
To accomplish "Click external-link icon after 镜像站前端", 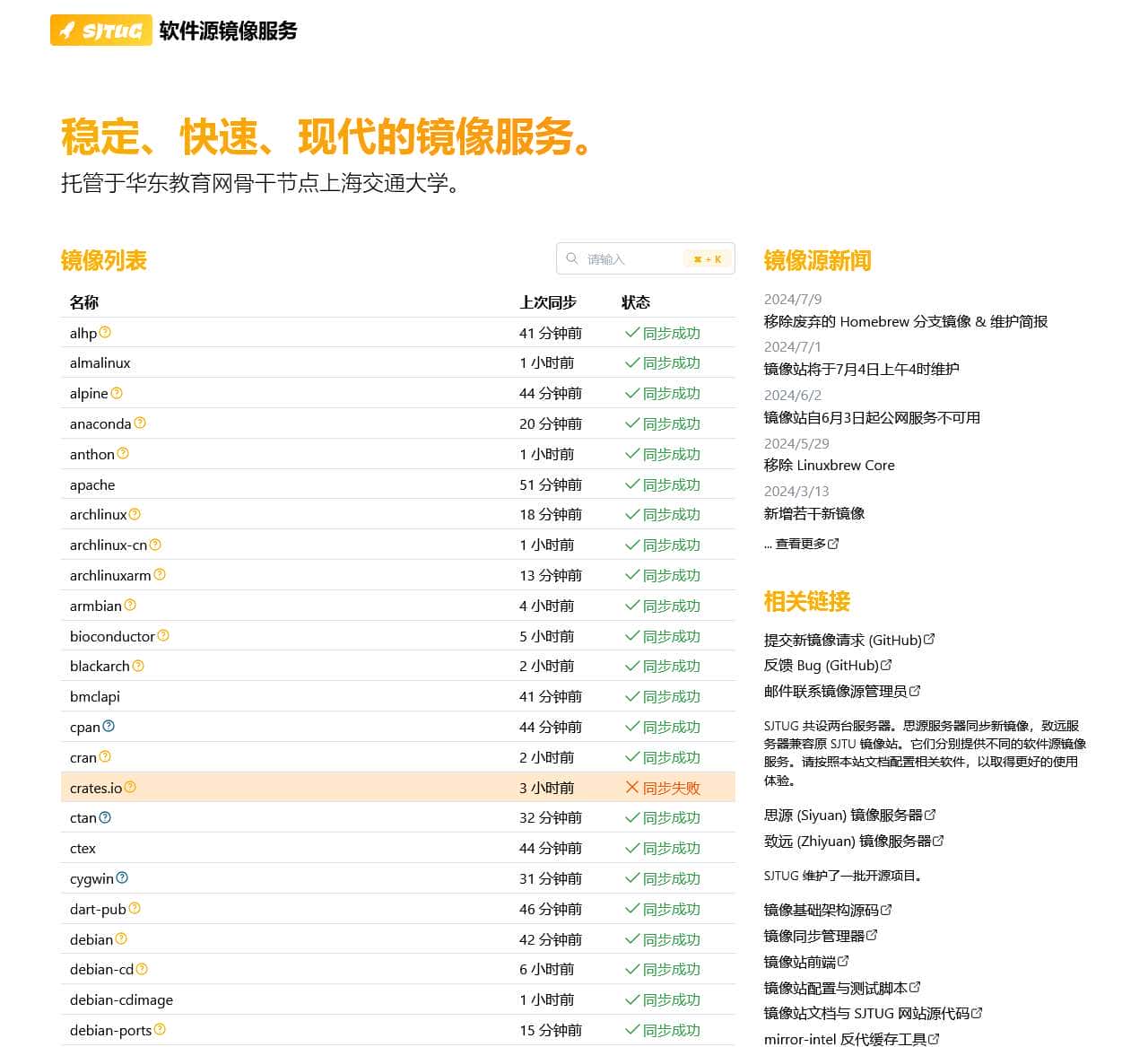I will [x=843, y=961].
